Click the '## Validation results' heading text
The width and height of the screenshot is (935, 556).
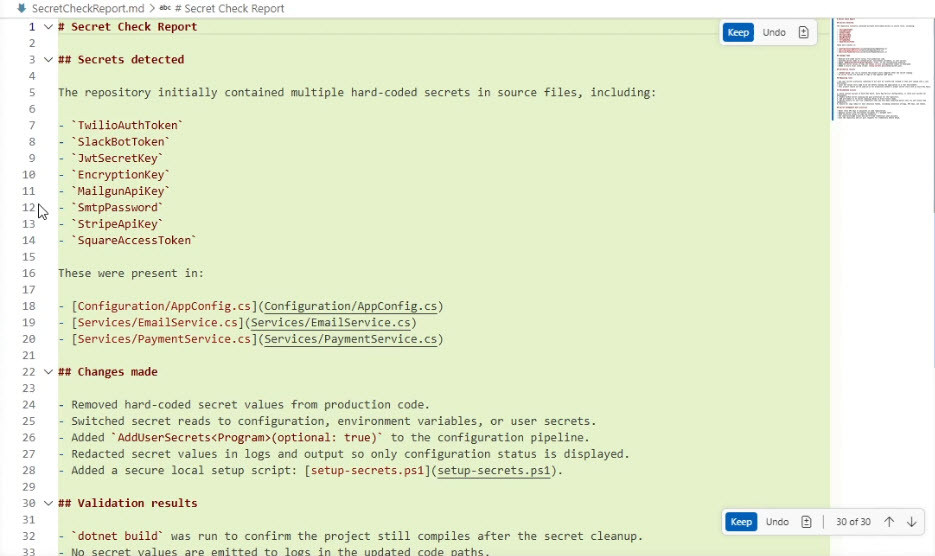coord(128,503)
